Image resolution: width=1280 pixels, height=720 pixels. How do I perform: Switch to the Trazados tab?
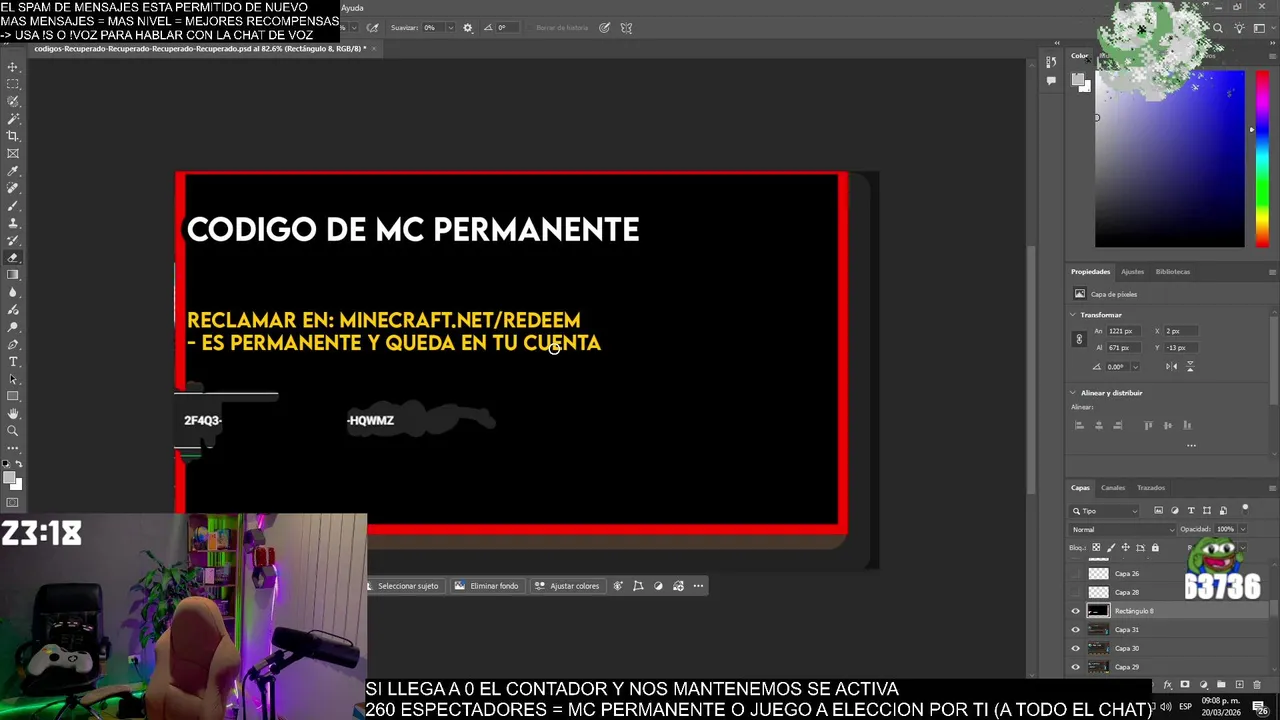[1151, 488]
